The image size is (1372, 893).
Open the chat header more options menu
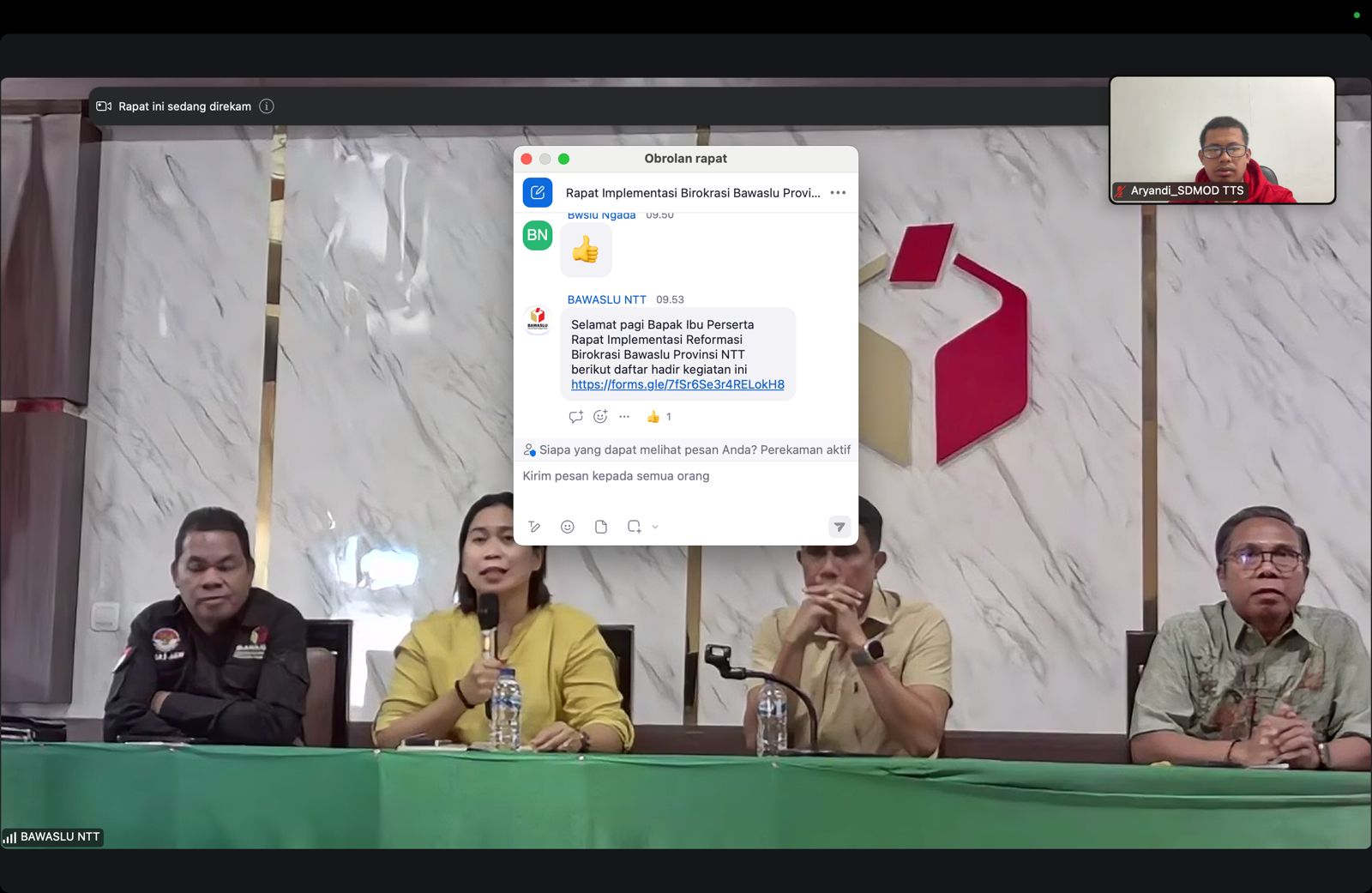838,193
